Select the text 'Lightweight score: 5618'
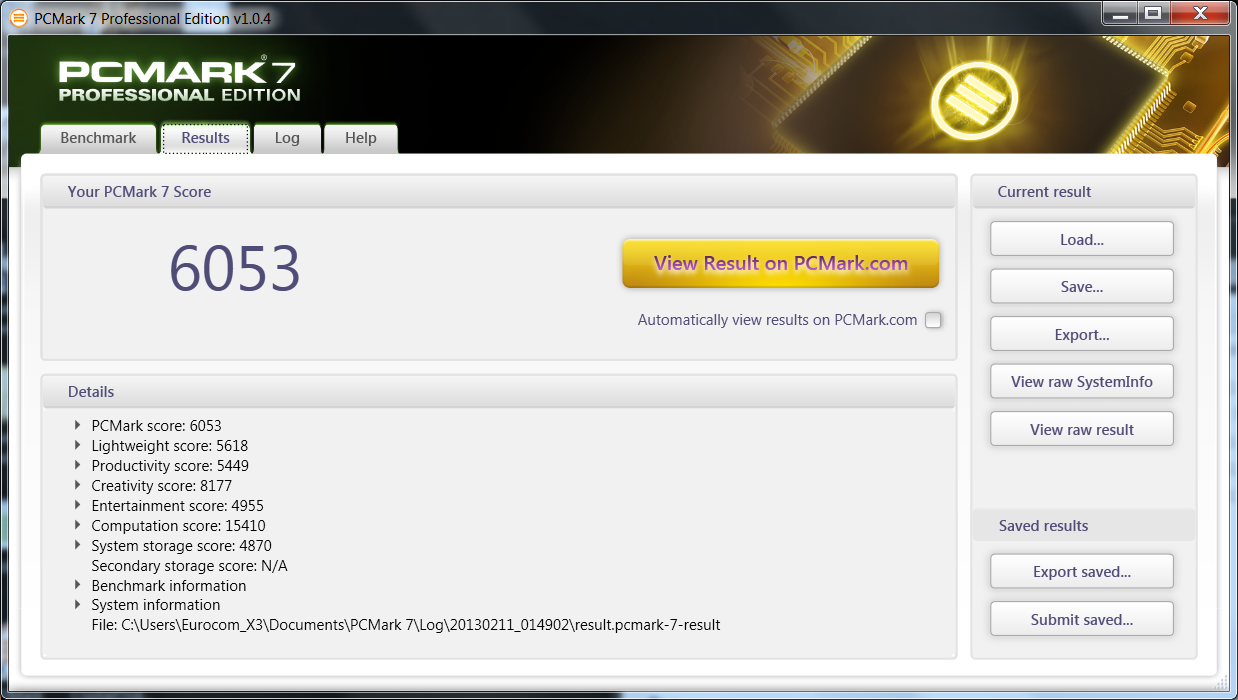The image size is (1238, 700). pos(169,446)
